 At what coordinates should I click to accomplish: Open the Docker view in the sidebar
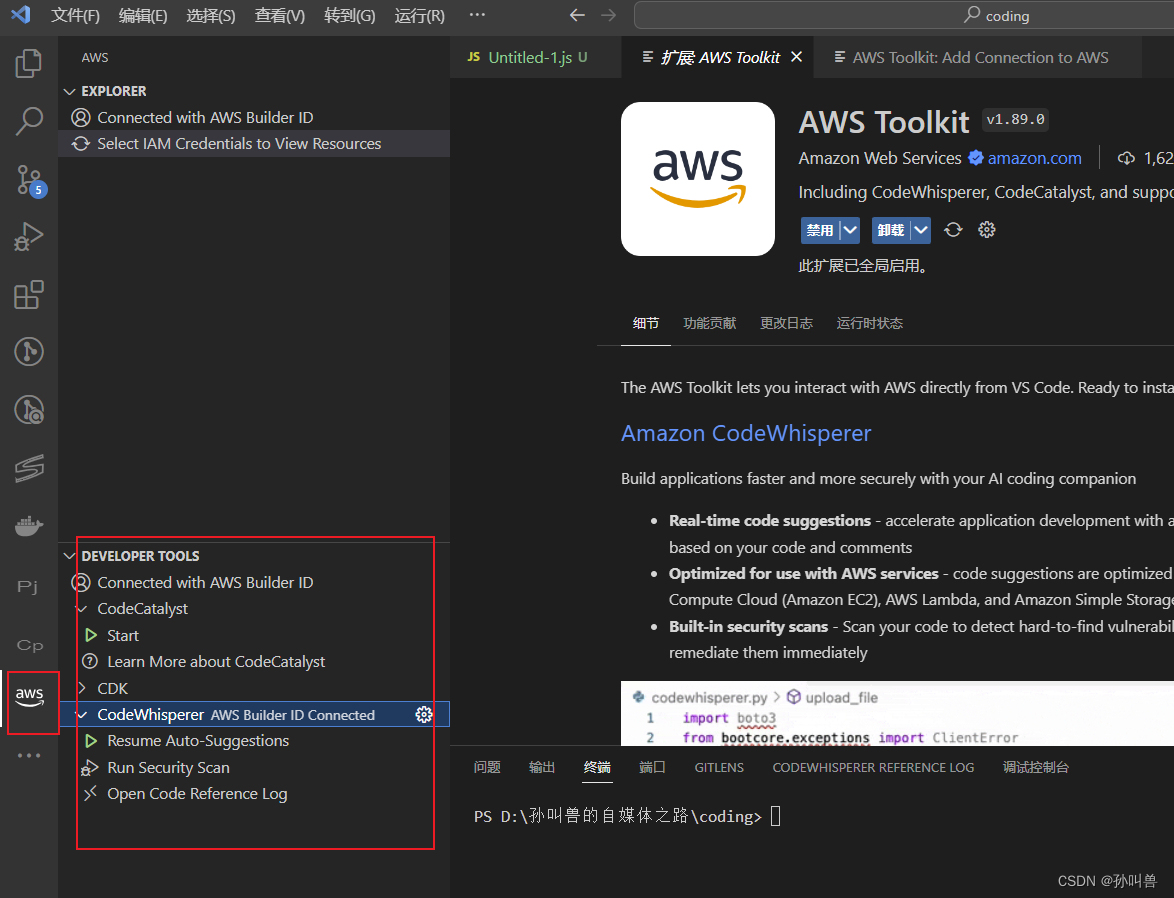[28, 525]
